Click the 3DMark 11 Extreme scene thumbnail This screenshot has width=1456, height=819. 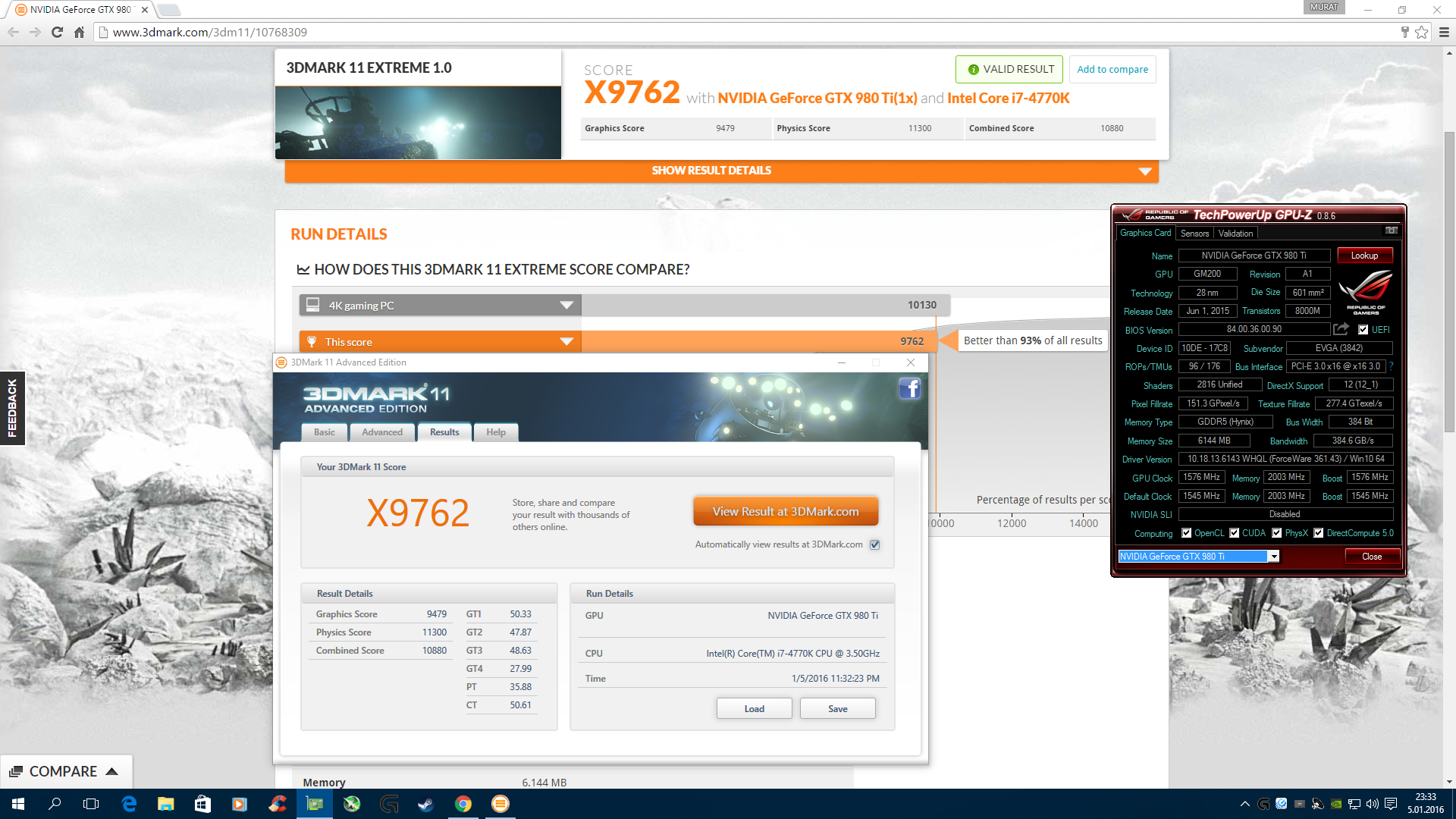(418, 122)
